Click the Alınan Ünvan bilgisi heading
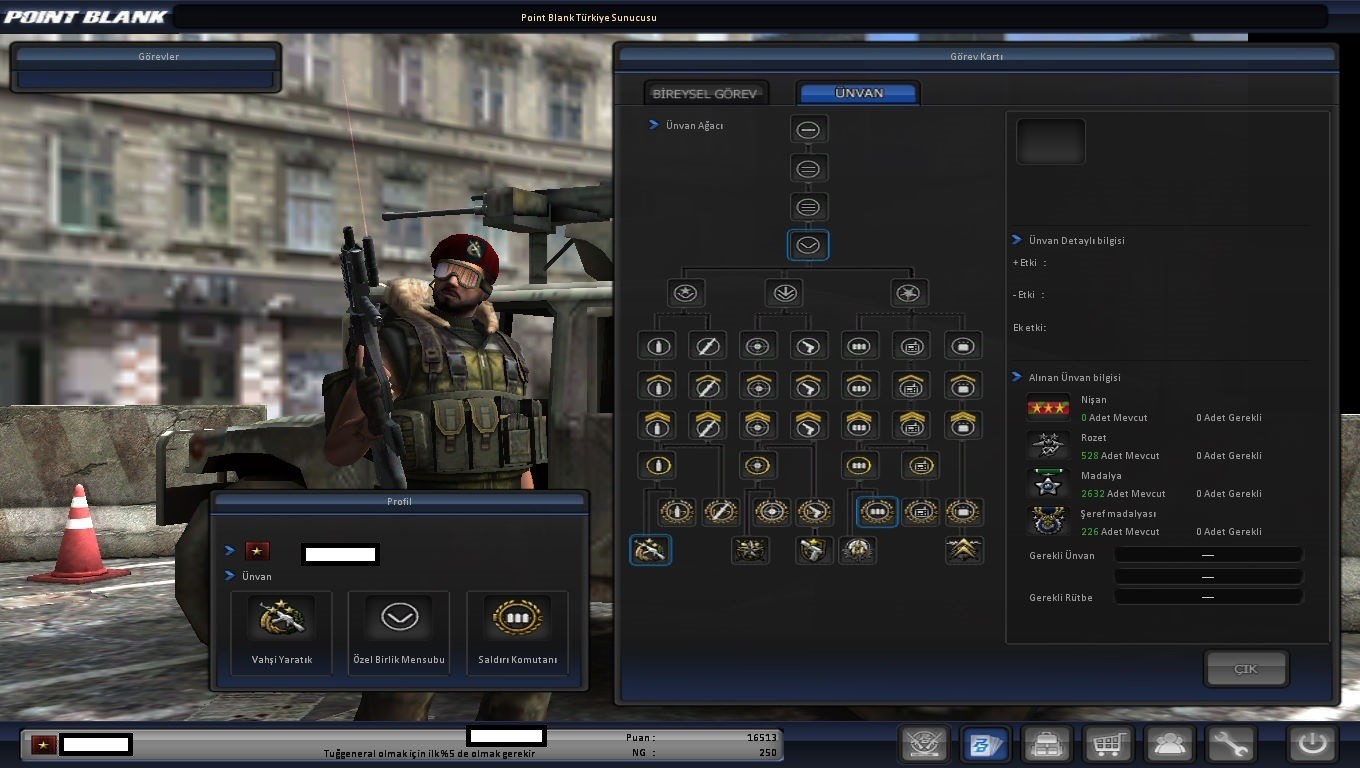This screenshot has height=768, width=1360. point(1075,378)
